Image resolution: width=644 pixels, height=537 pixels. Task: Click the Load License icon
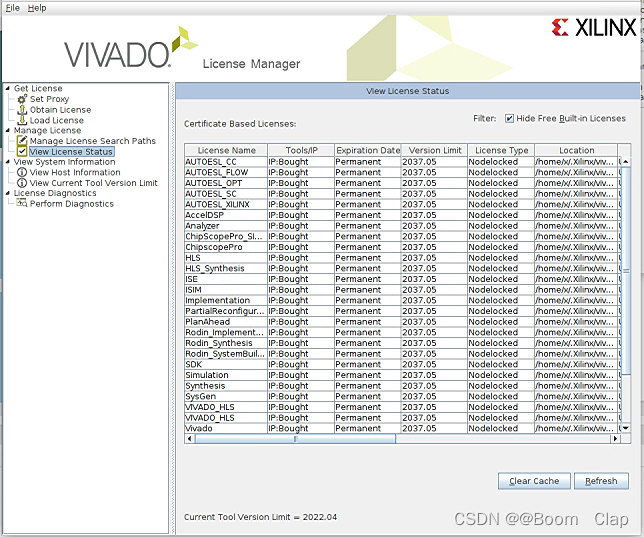pyautogui.click(x=22, y=120)
